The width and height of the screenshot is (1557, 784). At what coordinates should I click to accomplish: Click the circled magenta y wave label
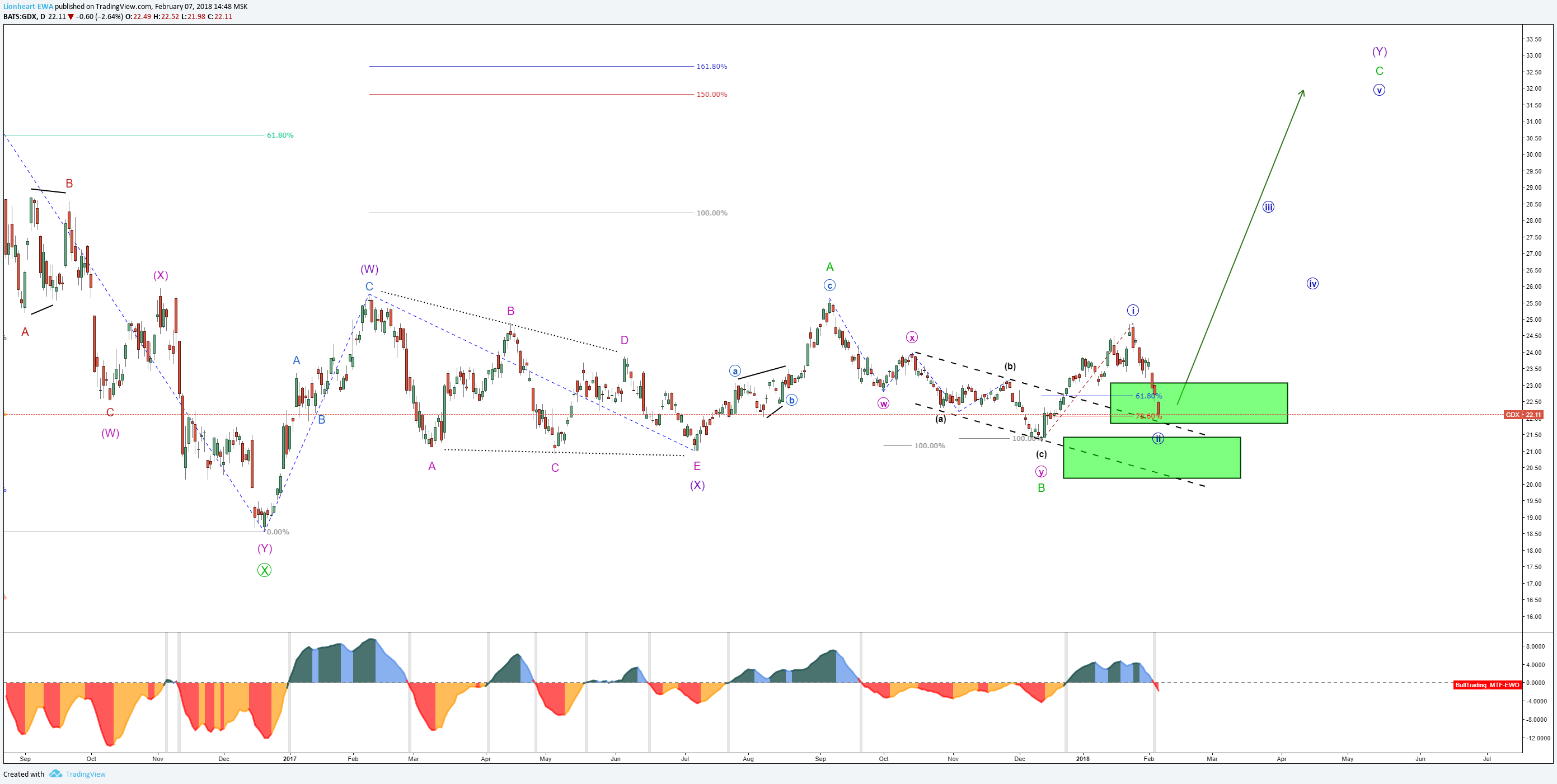click(x=1041, y=472)
